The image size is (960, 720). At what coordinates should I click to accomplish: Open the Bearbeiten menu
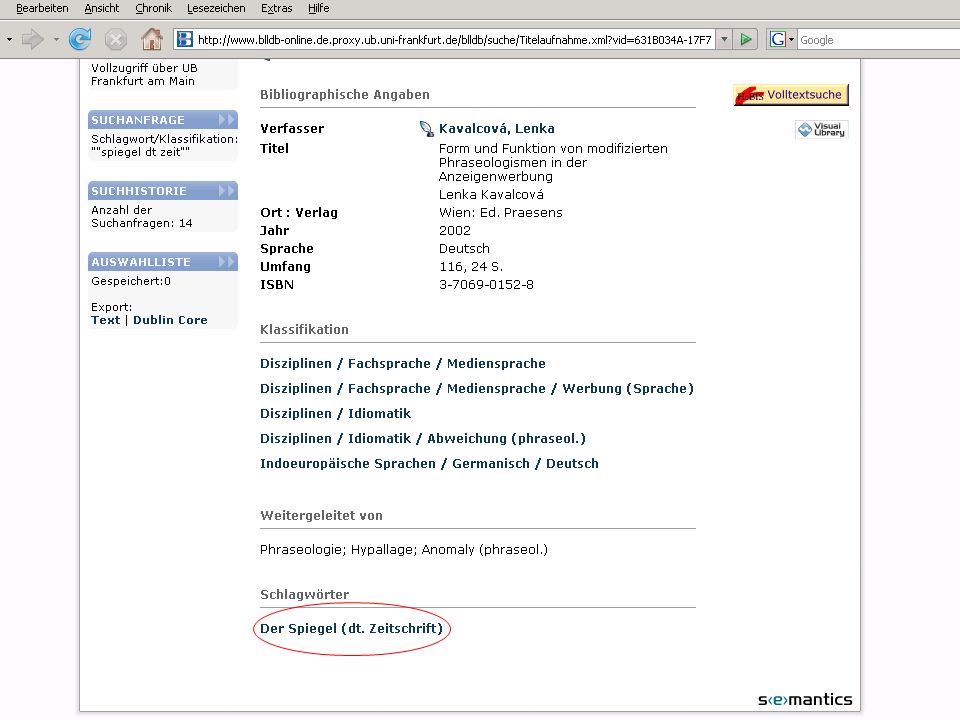[x=42, y=8]
